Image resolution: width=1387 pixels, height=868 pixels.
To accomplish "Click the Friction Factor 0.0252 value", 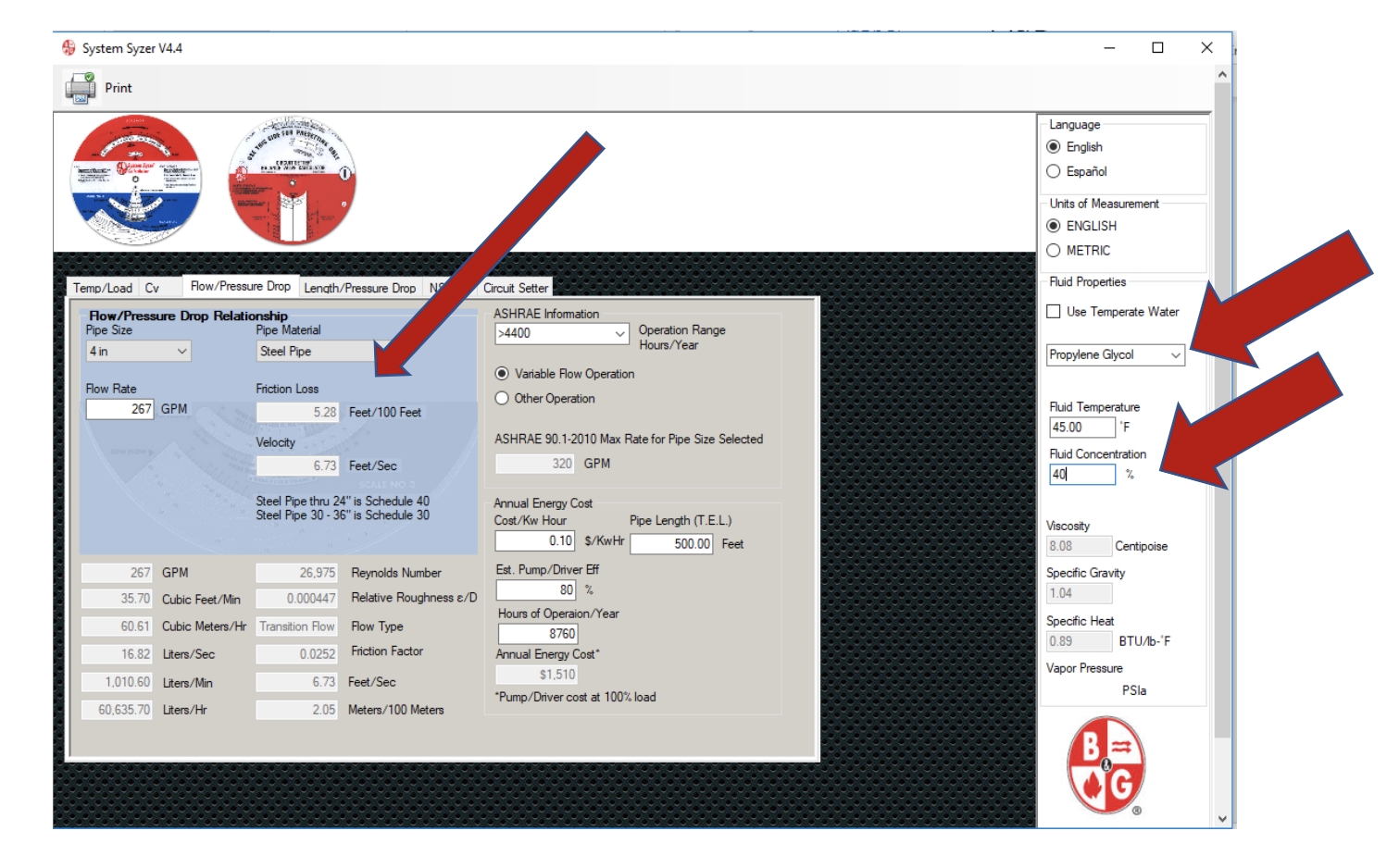I will pyautogui.click(x=297, y=653).
